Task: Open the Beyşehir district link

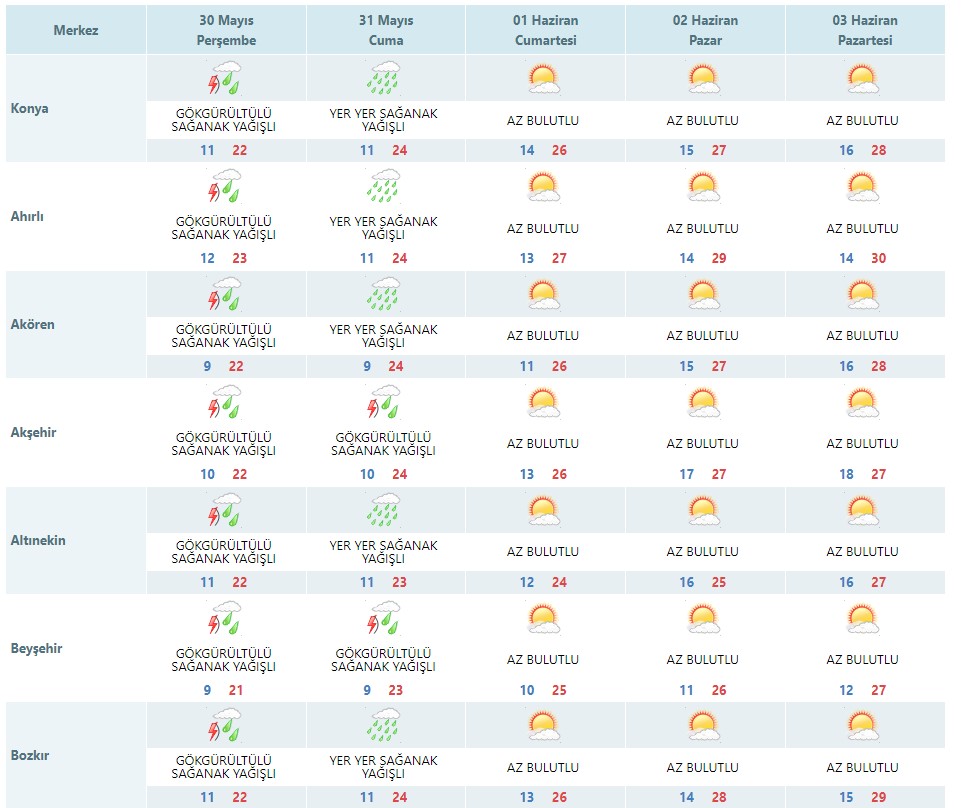Action: [x=36, y=648]
